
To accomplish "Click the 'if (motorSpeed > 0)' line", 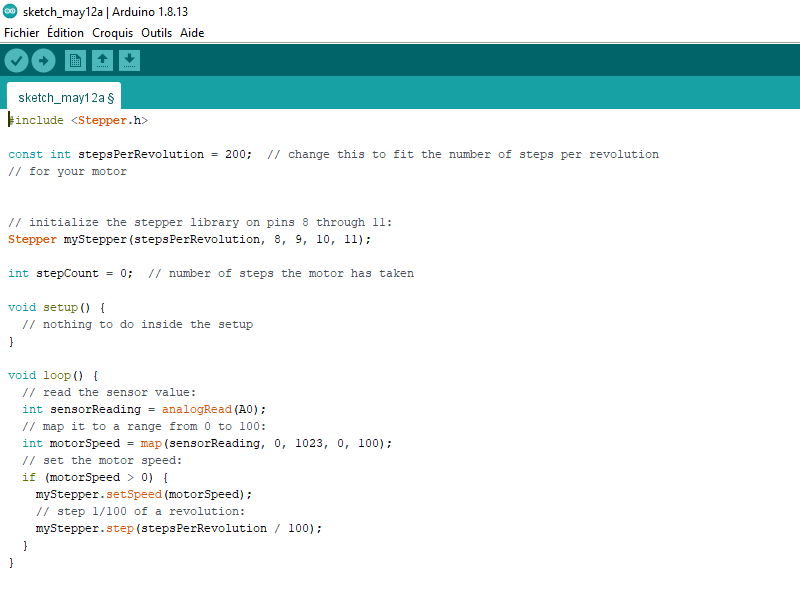I will pos(95,478).
